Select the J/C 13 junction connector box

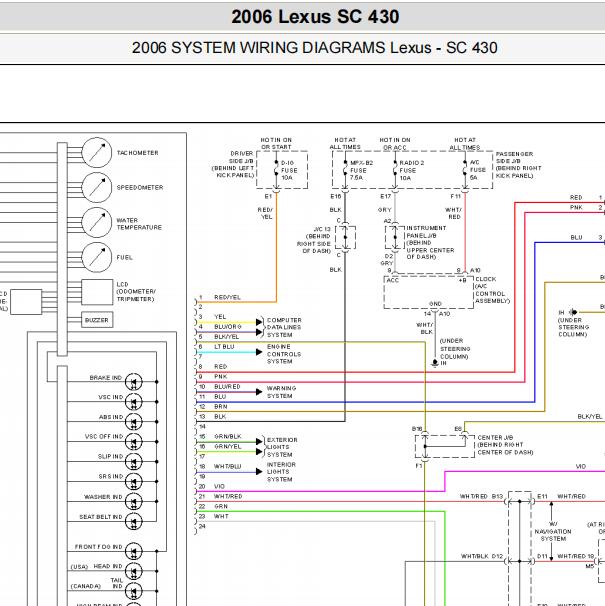coord(345,237)
